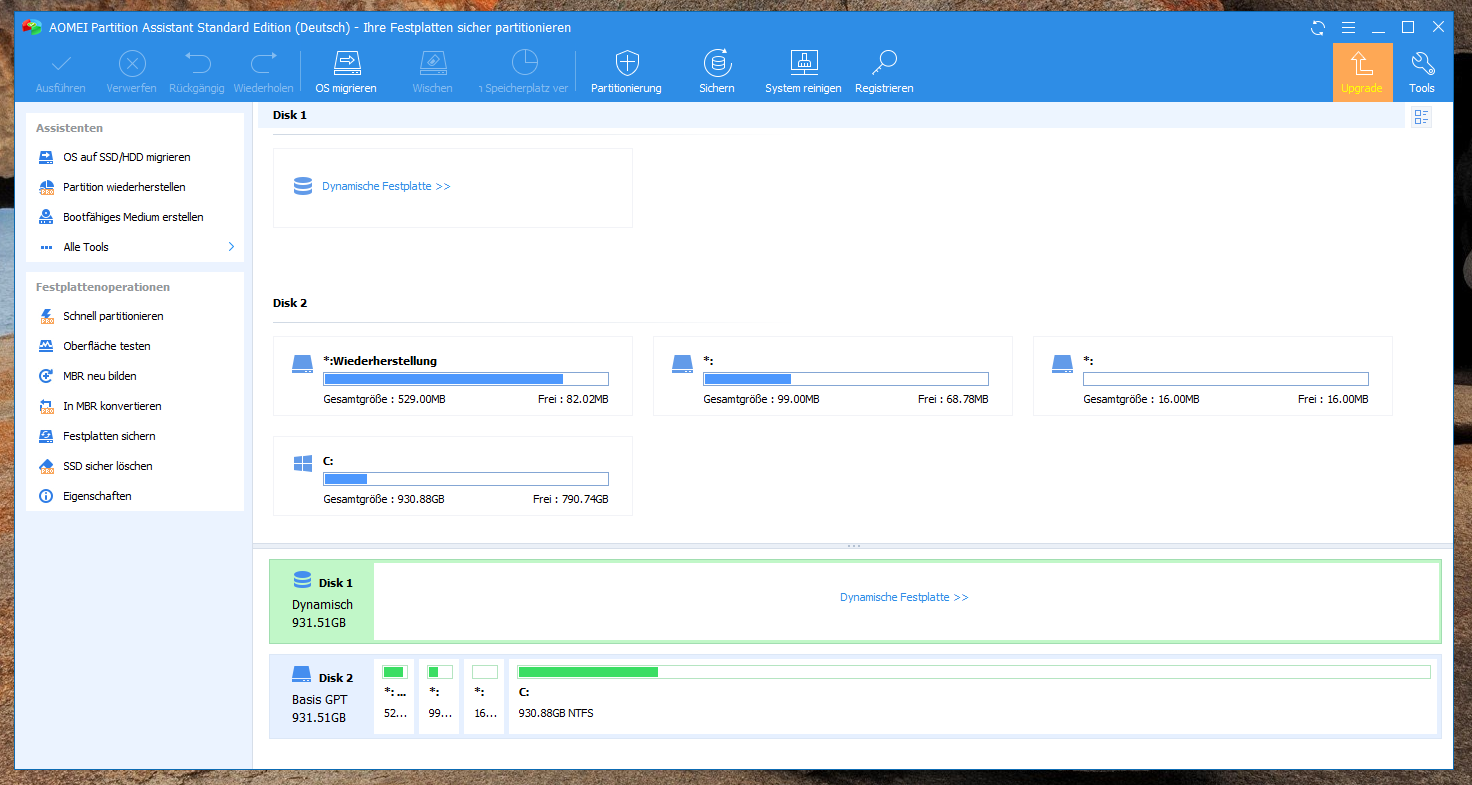Select the C: partition card
This screenshot has width=1472, height=785.
click(453, 476)
